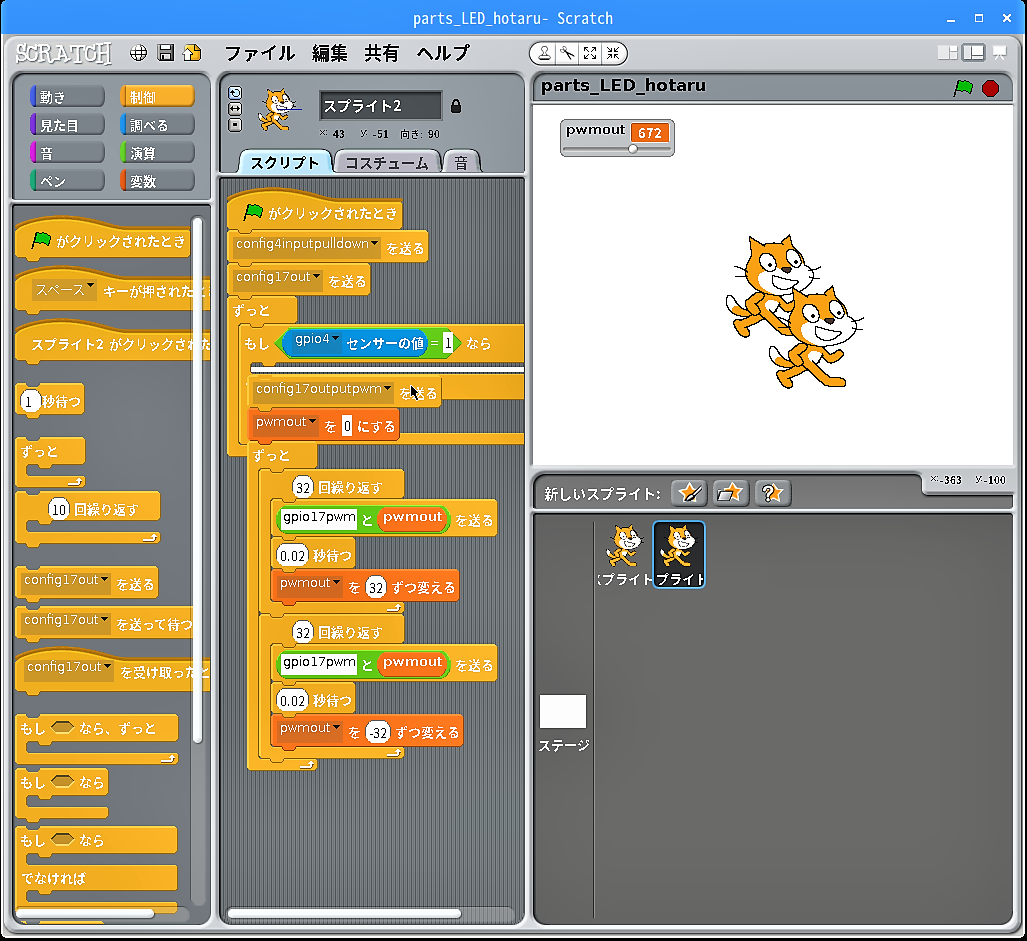
Task: Set rotation style to left-right flip only
Action: (x=235, y=109)
